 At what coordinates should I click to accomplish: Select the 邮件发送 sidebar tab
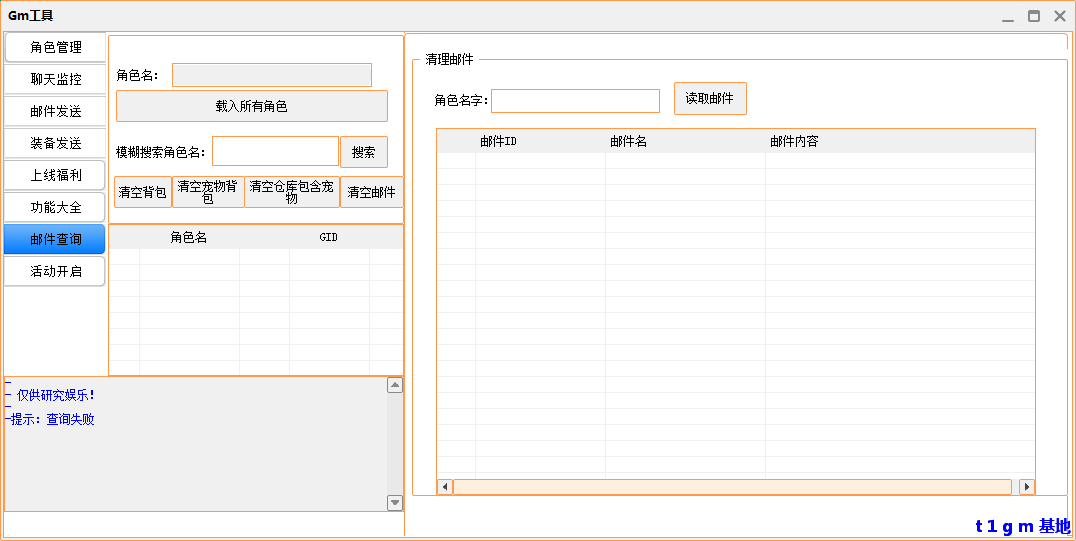coord(55,111)
